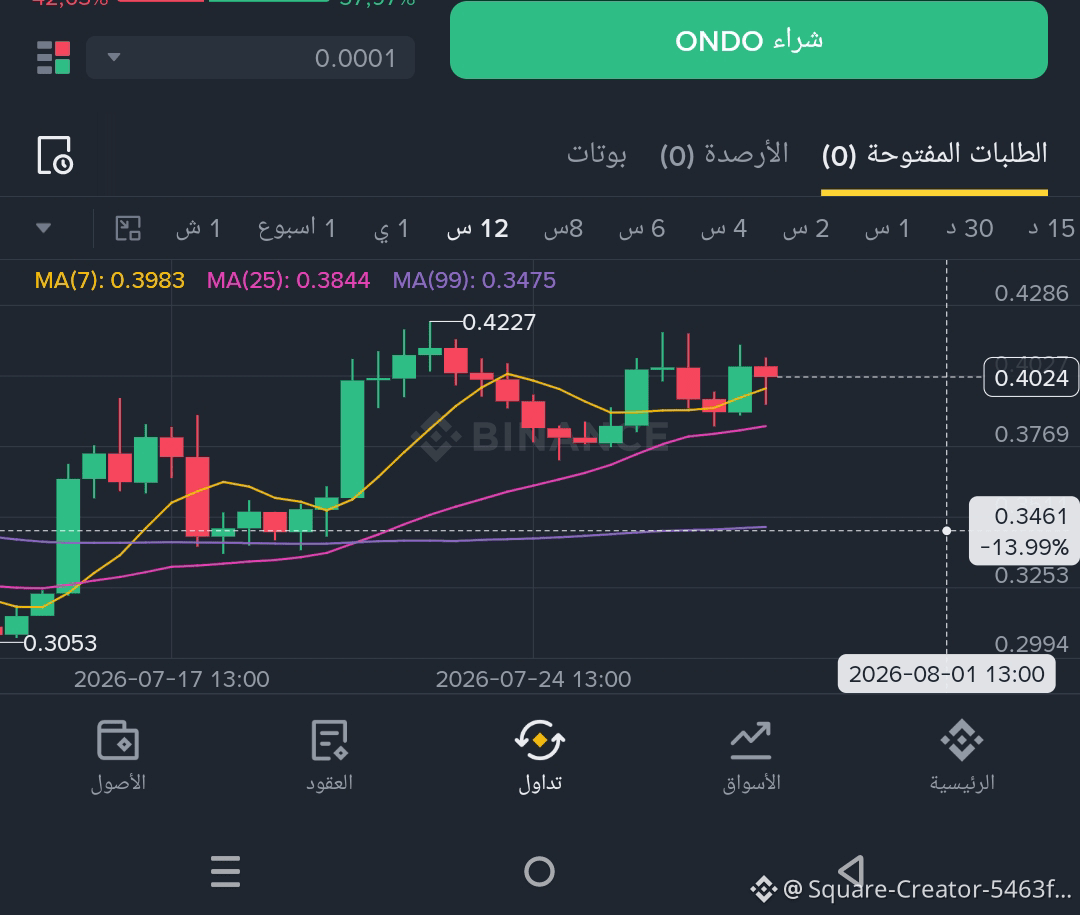This screenshot has height=915, width=1080.
Task: Open الأسواق markets in bottom navigation
Action: click(751, 757)
